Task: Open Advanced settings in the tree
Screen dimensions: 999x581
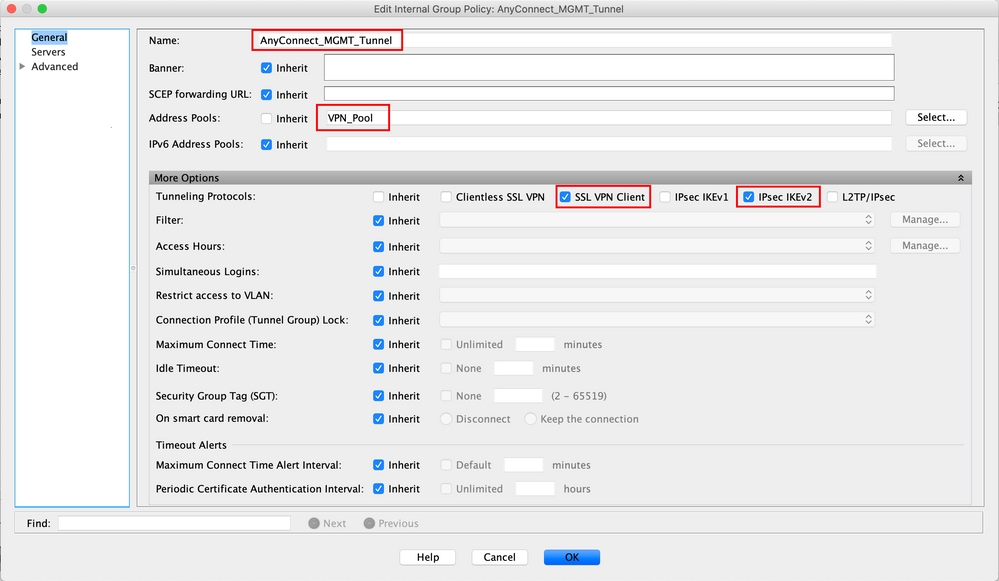Action: click(55, 66)
